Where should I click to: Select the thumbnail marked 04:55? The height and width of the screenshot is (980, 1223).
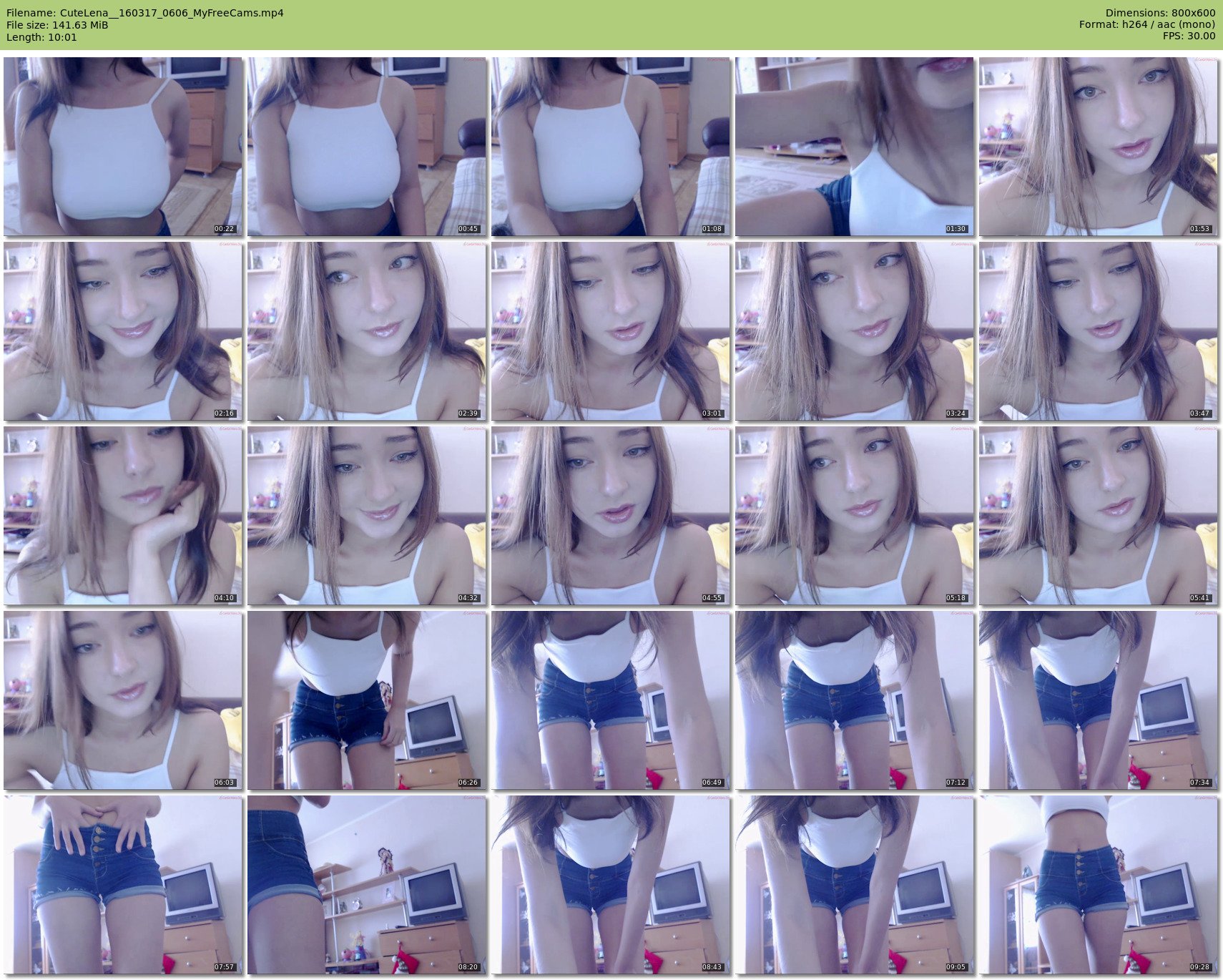coord(610,516)
